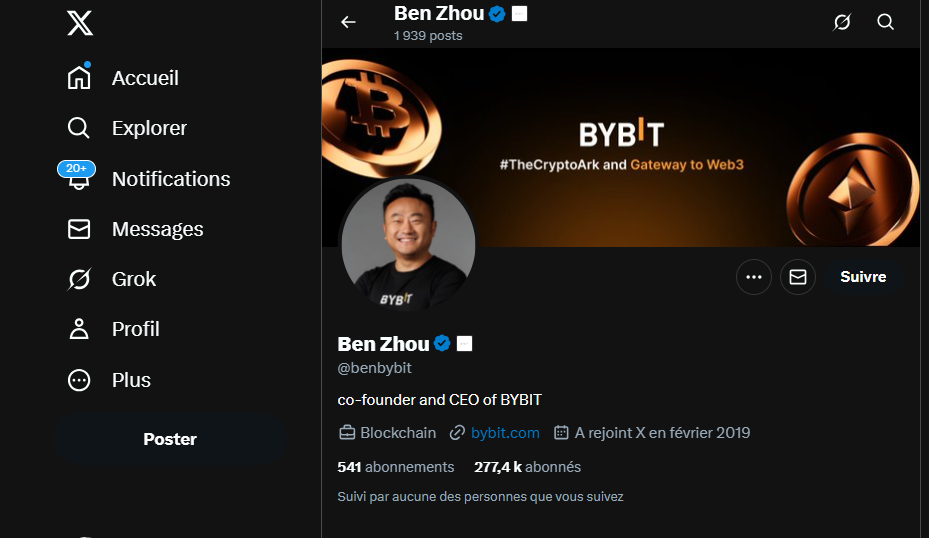Go back using the left arrow

click(348, 22)
